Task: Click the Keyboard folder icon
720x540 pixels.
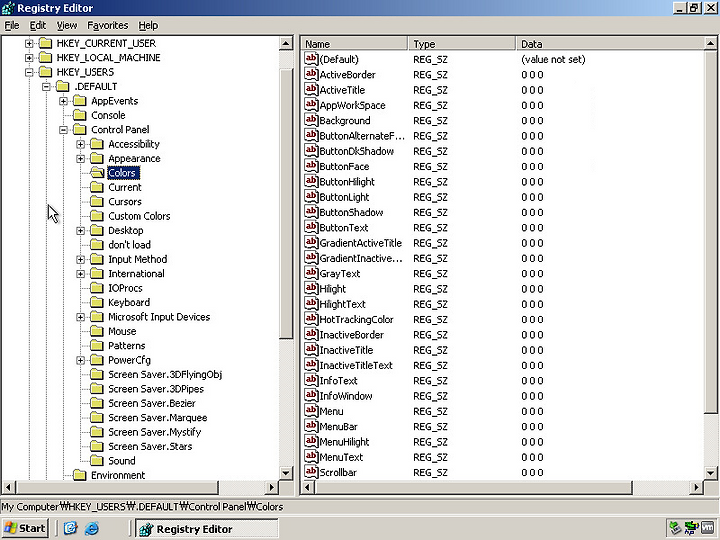Action: [x=97, y=302]
